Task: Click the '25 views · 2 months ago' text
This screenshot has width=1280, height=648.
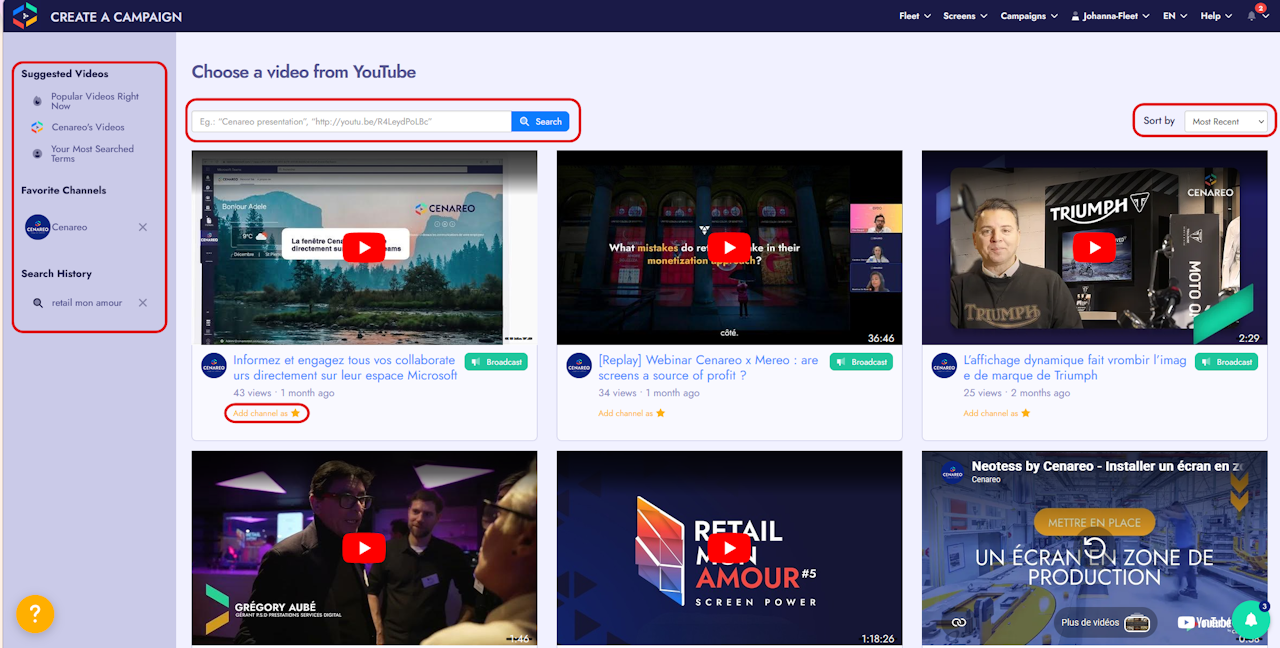Action: [x=1017, y=393]
